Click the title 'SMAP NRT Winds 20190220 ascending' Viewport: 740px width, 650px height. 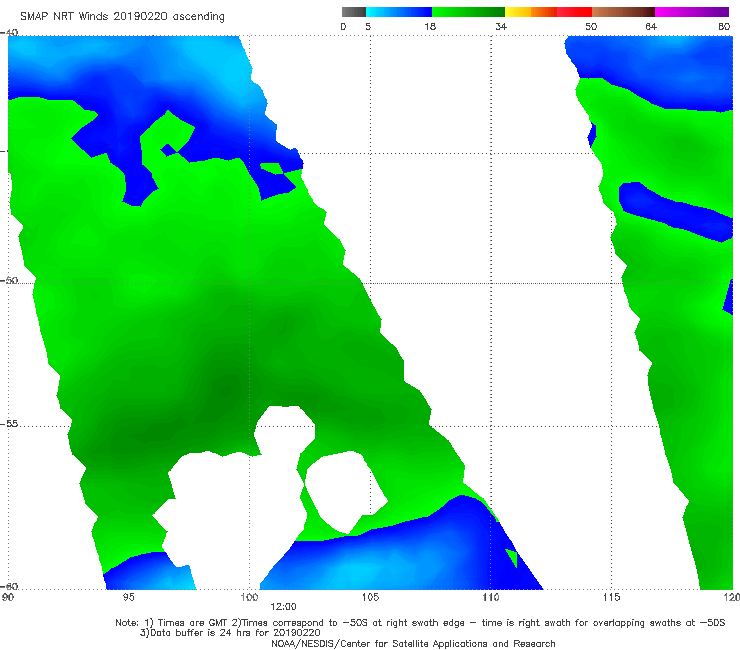(x=122, y=17)
